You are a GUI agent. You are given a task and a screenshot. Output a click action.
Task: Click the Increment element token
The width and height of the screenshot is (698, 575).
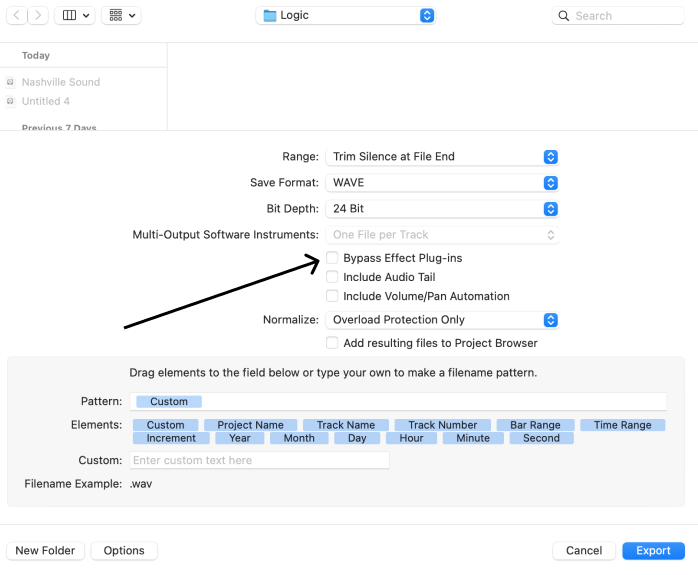(171, 438)
